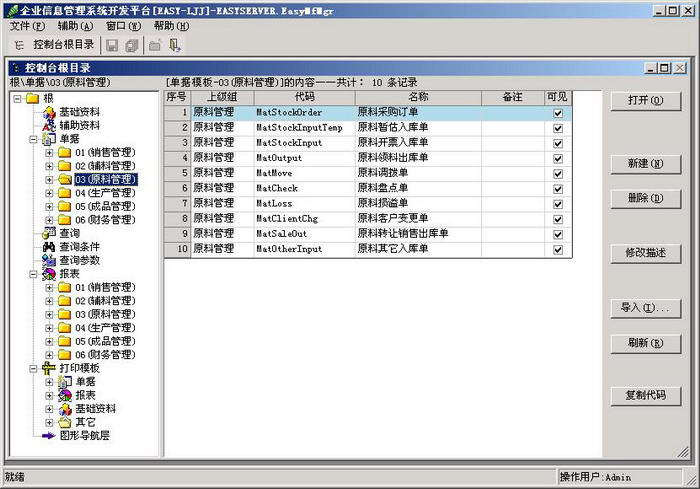
Task: Uncheck 可见 for the MatStockOrder row
Action: tap(558, 113)
